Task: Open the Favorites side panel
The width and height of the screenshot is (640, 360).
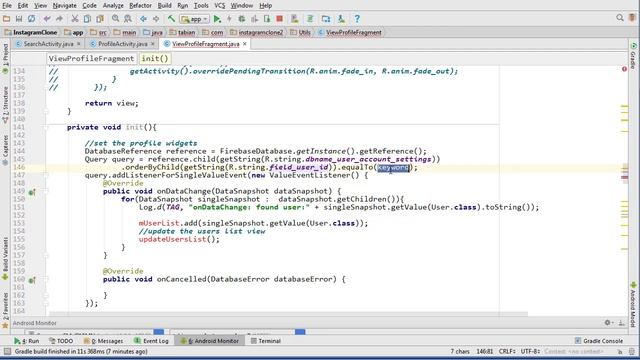Action: click(5, 310)
